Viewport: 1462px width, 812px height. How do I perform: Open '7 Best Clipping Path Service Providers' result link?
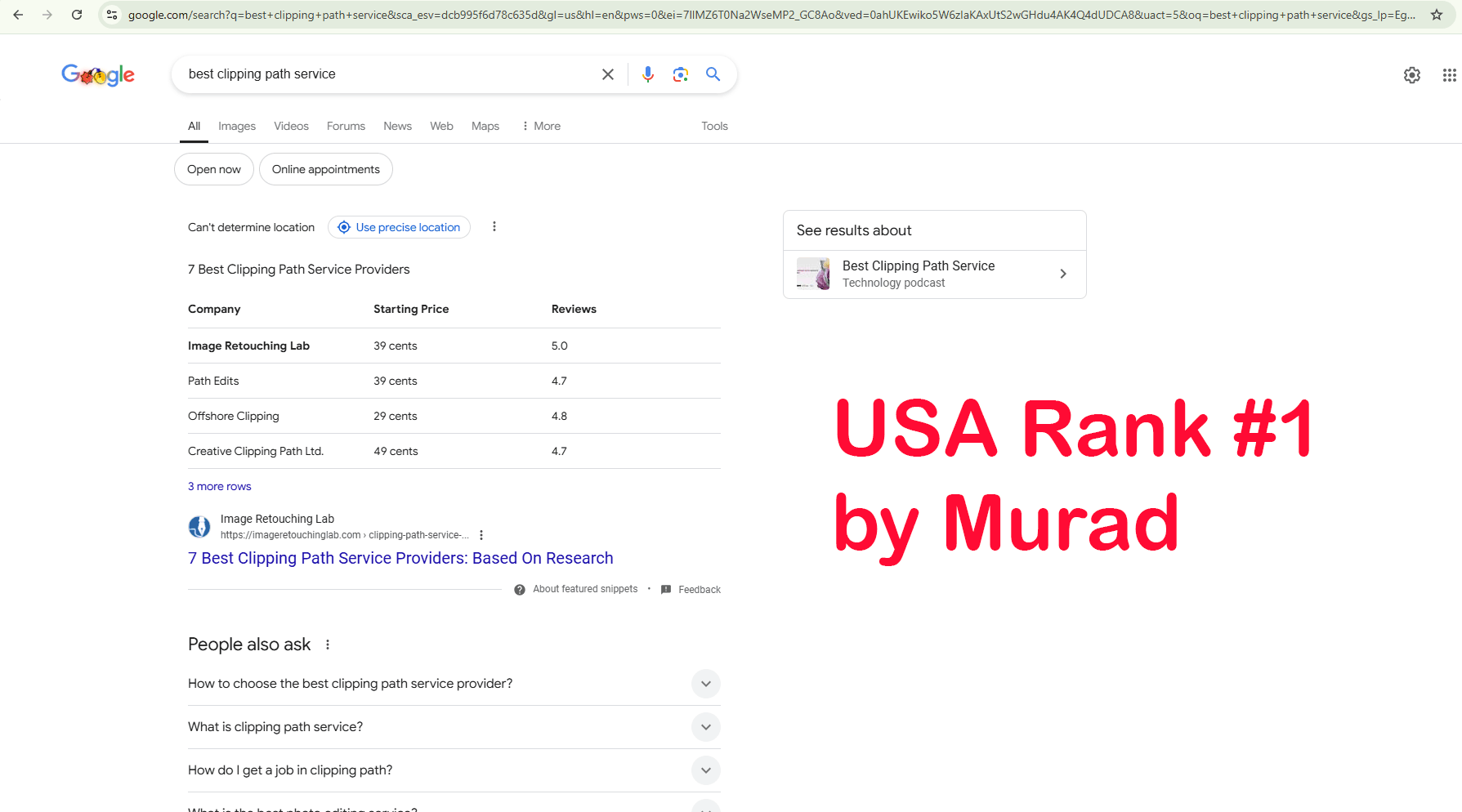click(400, 558)
